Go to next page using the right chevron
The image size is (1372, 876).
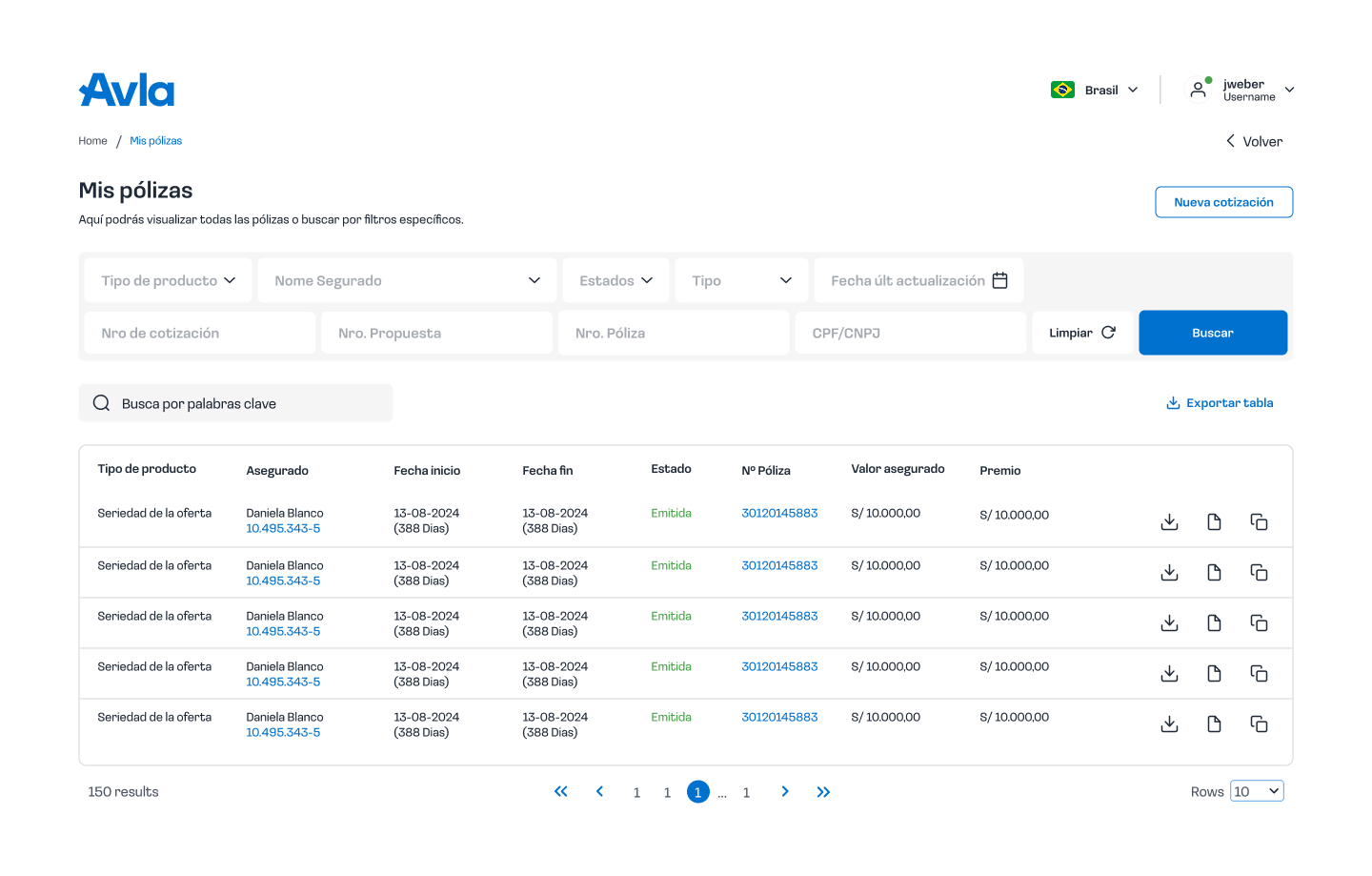pos(784,792)
